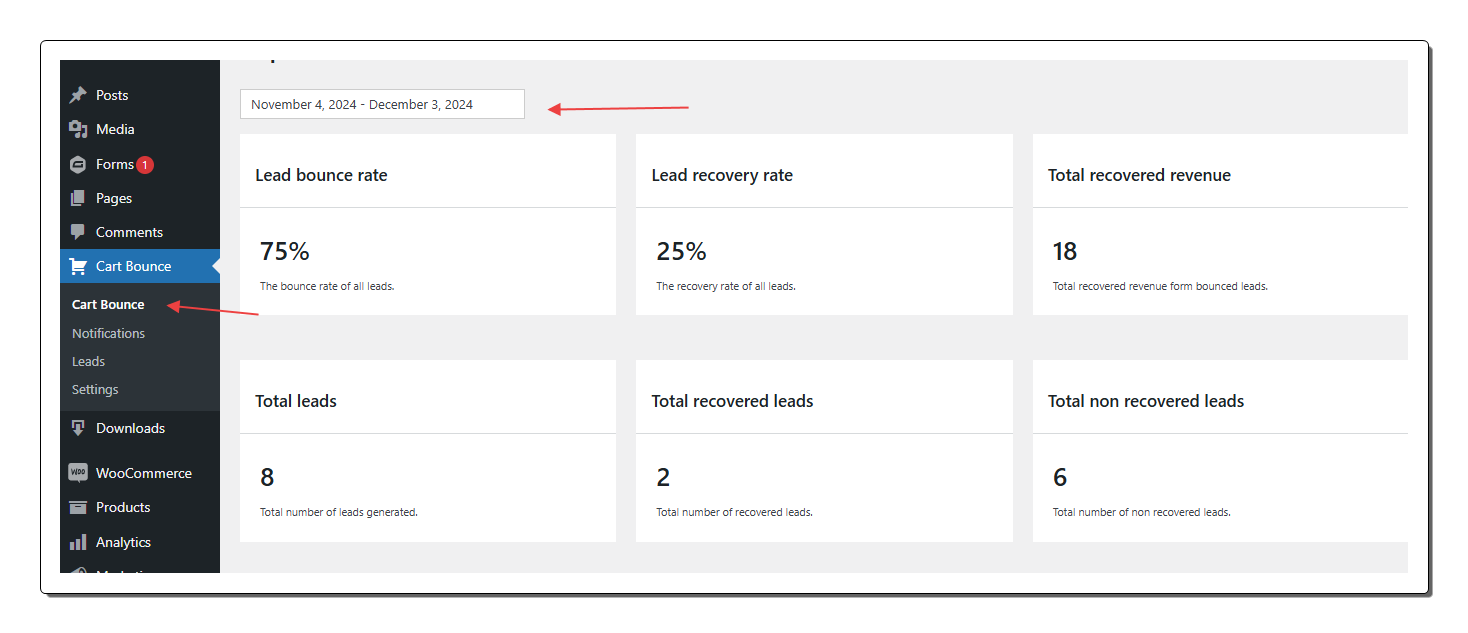The height and width of the screenshot is (633, 1468).
Task: Click the Downloads icon in sidebar
Action: point(78,429)
